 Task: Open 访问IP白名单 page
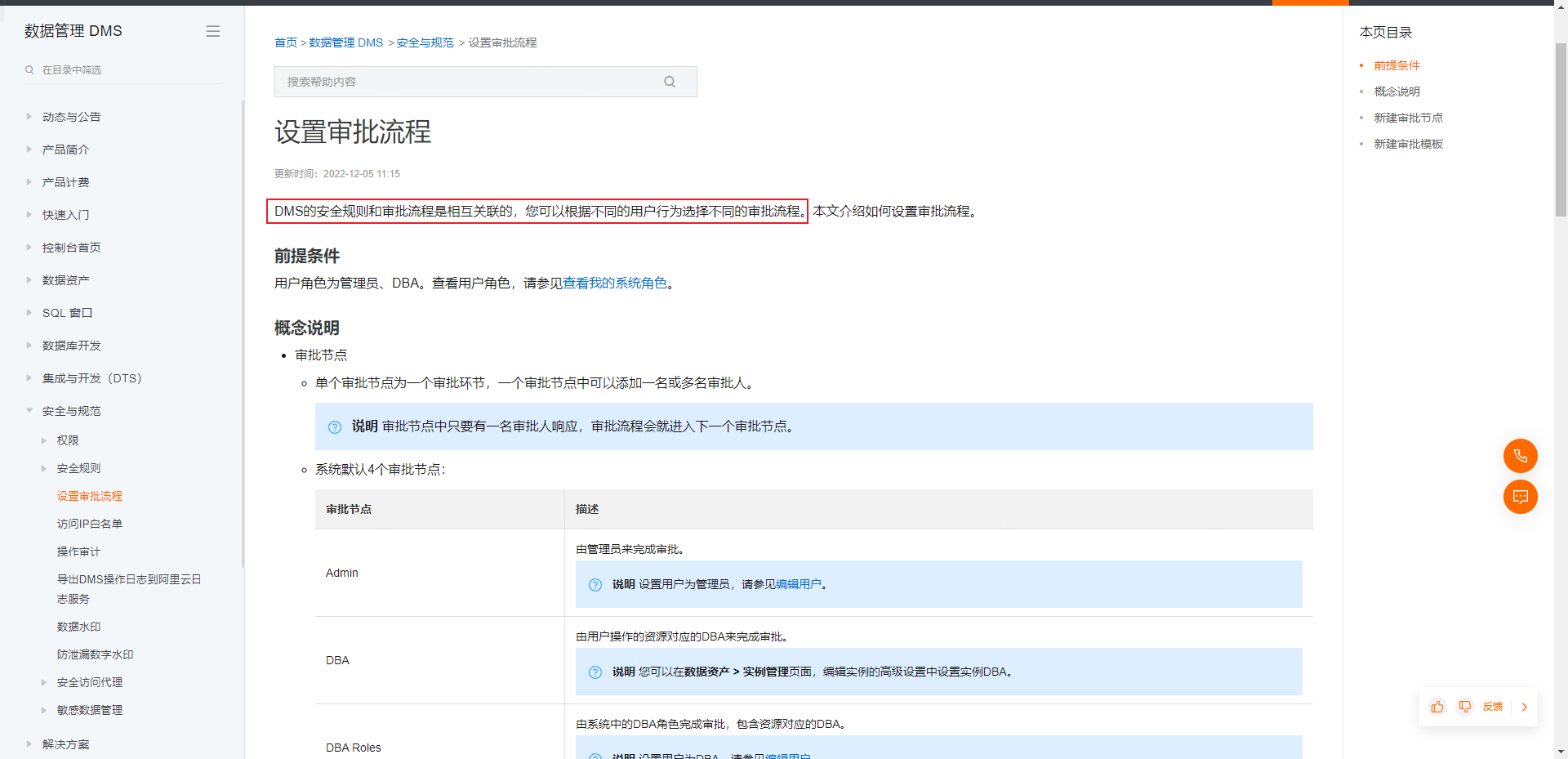click(x=90, y=524)
